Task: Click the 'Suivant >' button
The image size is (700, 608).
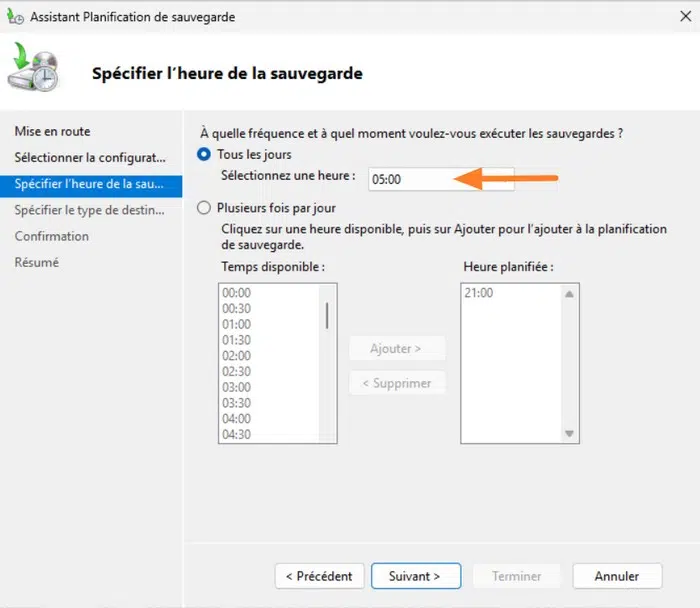Action: [416, 576]
